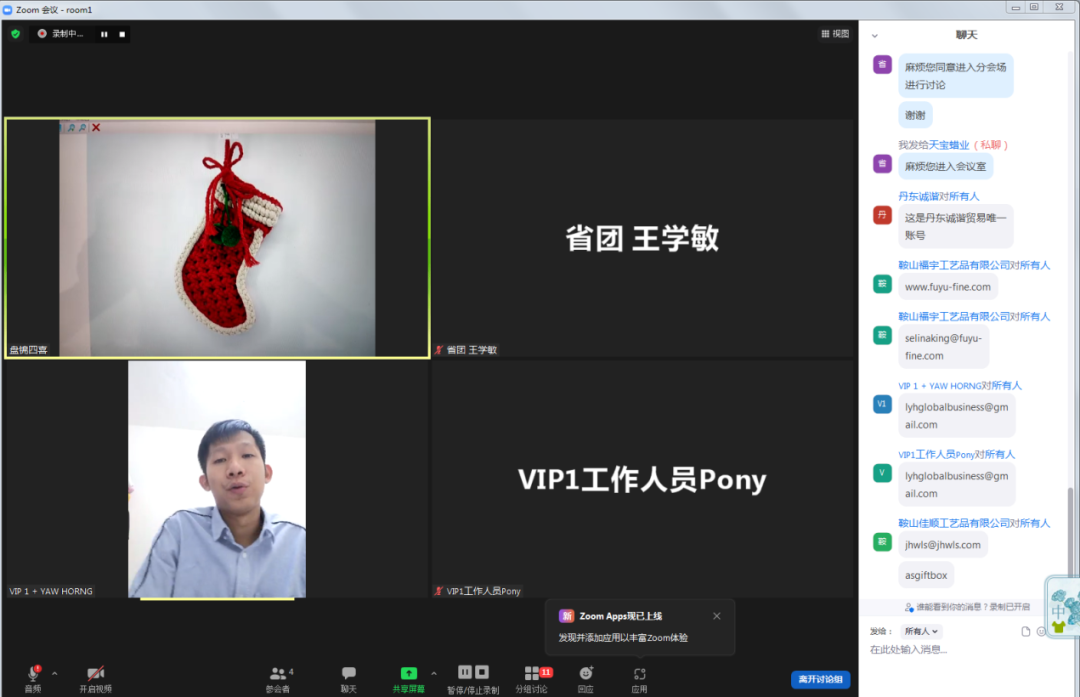Pause recording from the top recording bar

pos(104,34)
